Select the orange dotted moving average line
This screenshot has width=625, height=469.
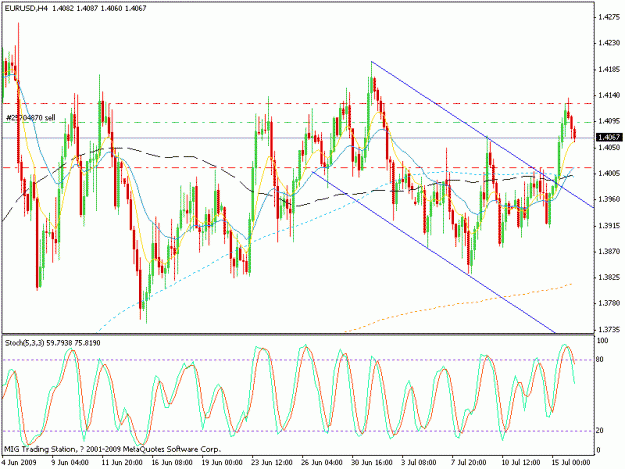458,304
